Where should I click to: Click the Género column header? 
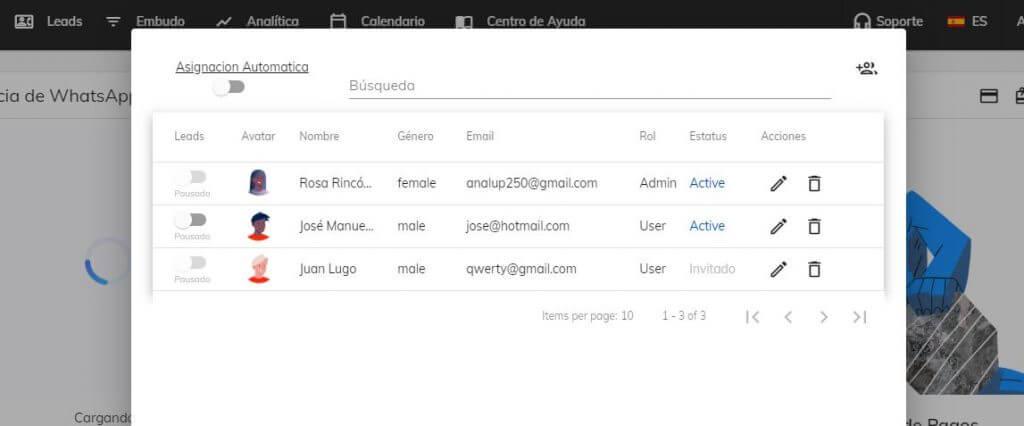pos(415,137)
